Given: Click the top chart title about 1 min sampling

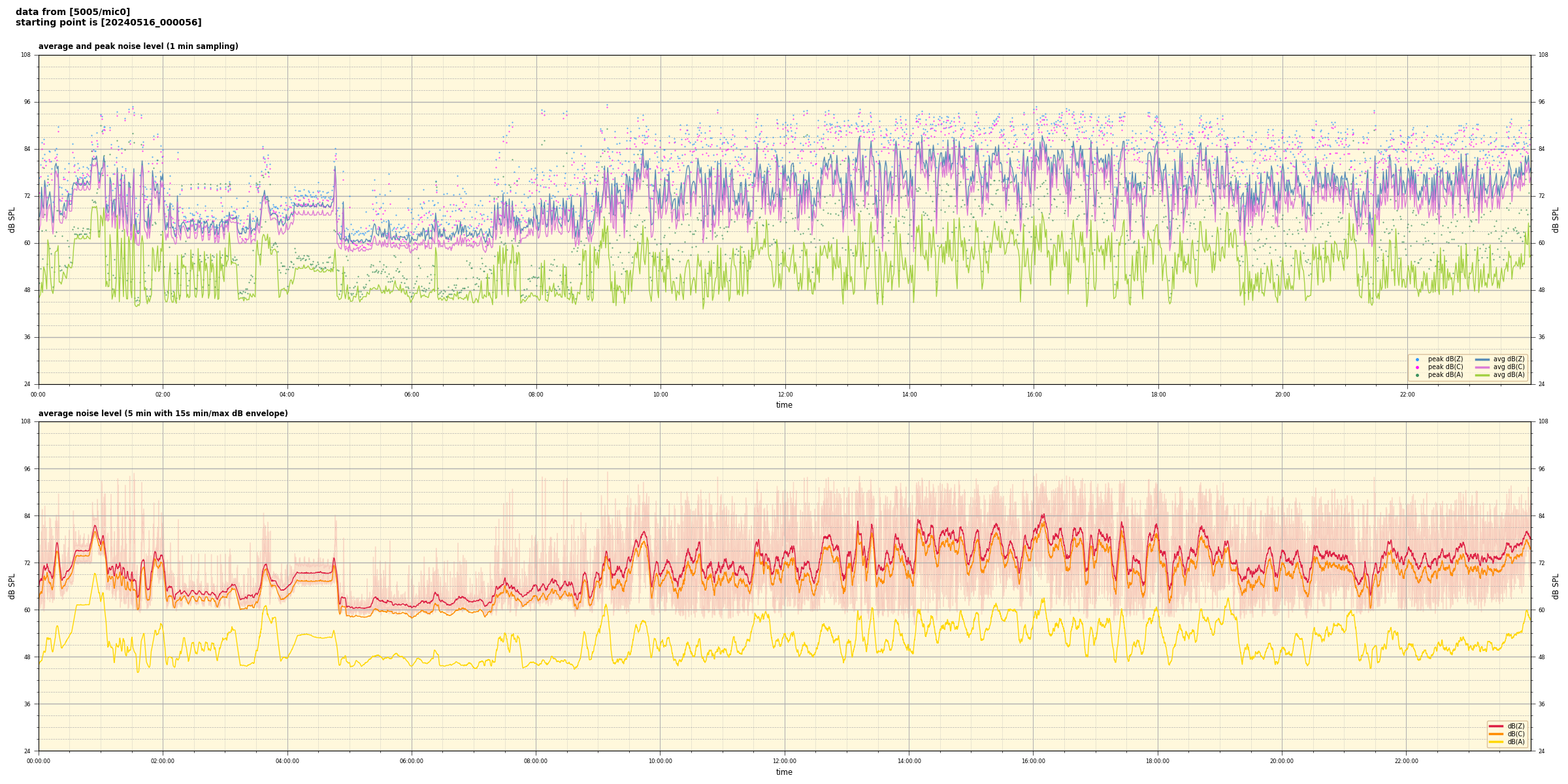Looking at the screenshot, I should pos(138,46).
